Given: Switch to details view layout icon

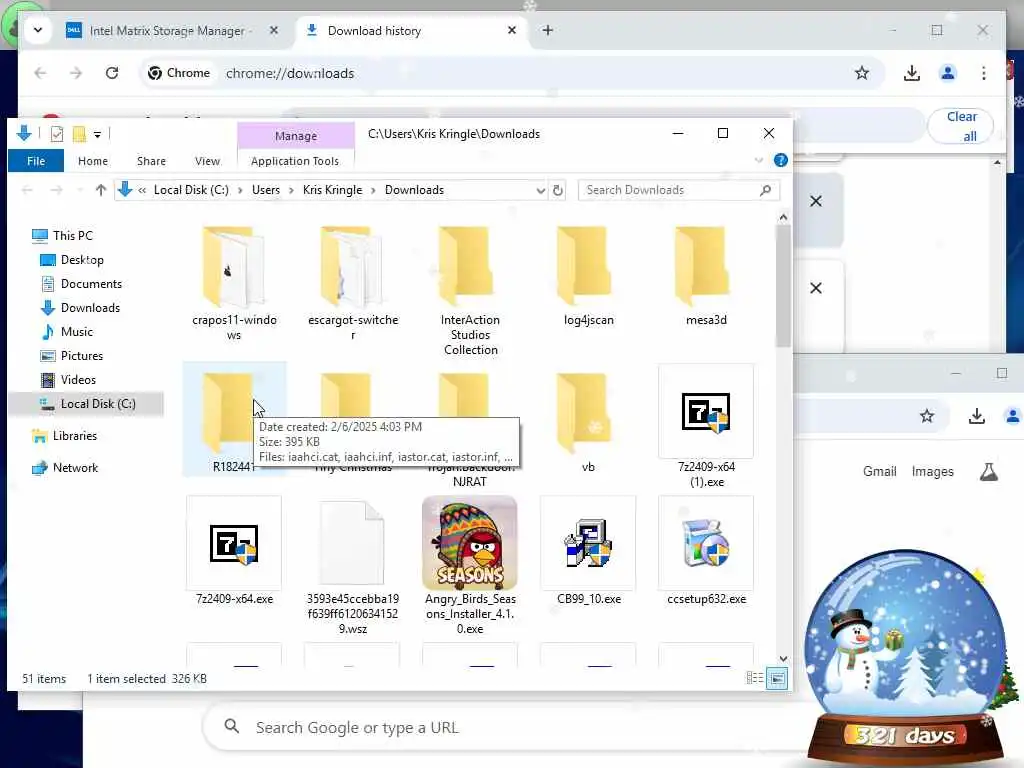Looking at the screenshot, I should pos(755,679).
